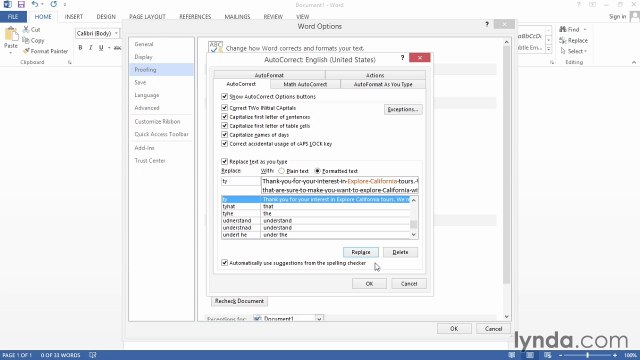Toggle Capitalize first letter of table cells
Screen dimensions: 640x360
tap(224, 126)
